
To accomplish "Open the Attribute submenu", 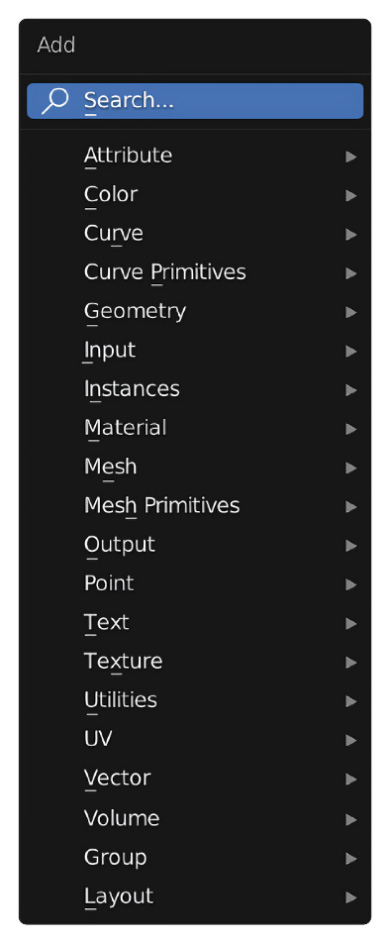I will pos(195,156).
